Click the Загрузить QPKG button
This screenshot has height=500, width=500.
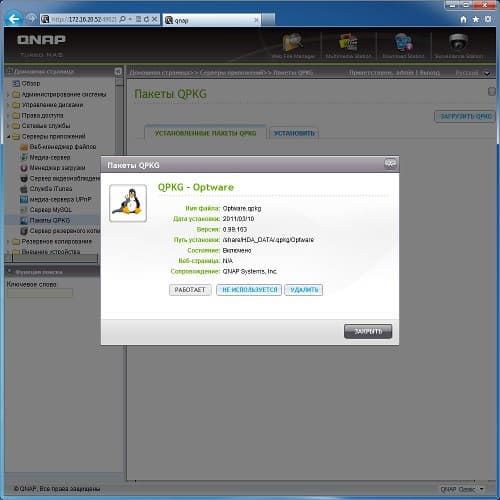pos(465,116)
